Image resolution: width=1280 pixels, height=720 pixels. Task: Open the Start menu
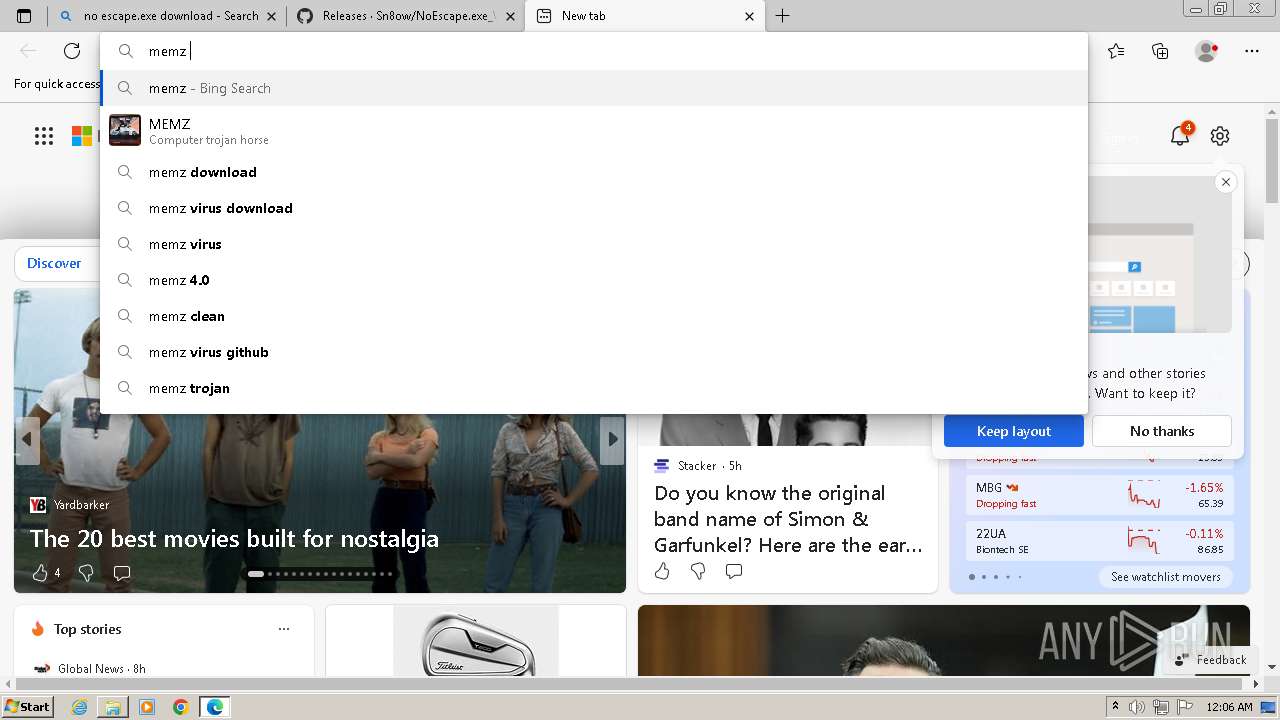(x=28, y=707)
